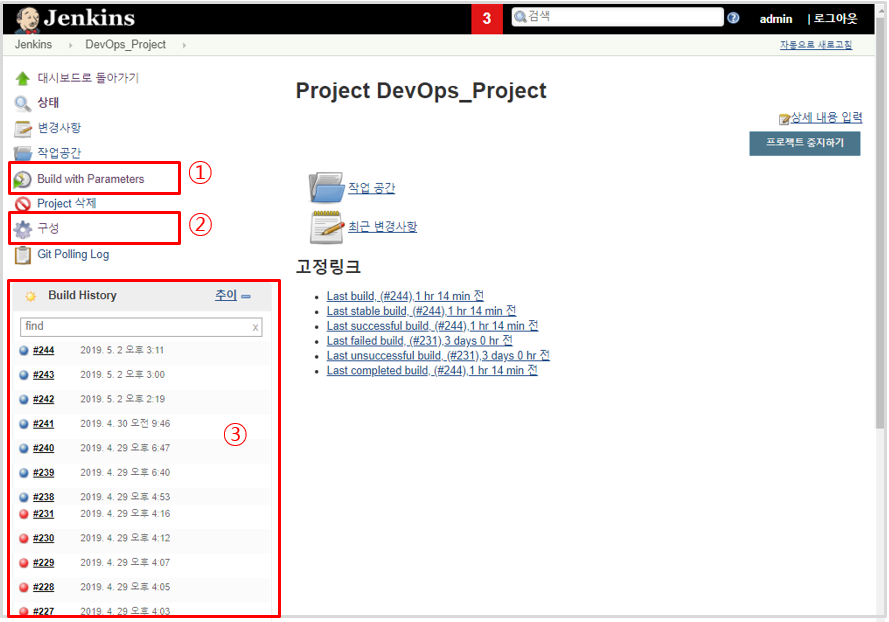Viewport: 889px width, 622px height.
Task: Click the 자동으로 새로고침 link
Action: pyautogui.click(x=816, y=45)
